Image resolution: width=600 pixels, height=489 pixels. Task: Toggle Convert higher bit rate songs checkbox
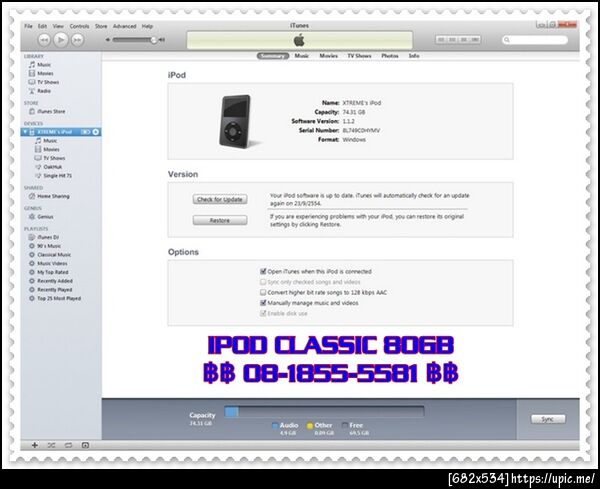click(x=263, y=292)
